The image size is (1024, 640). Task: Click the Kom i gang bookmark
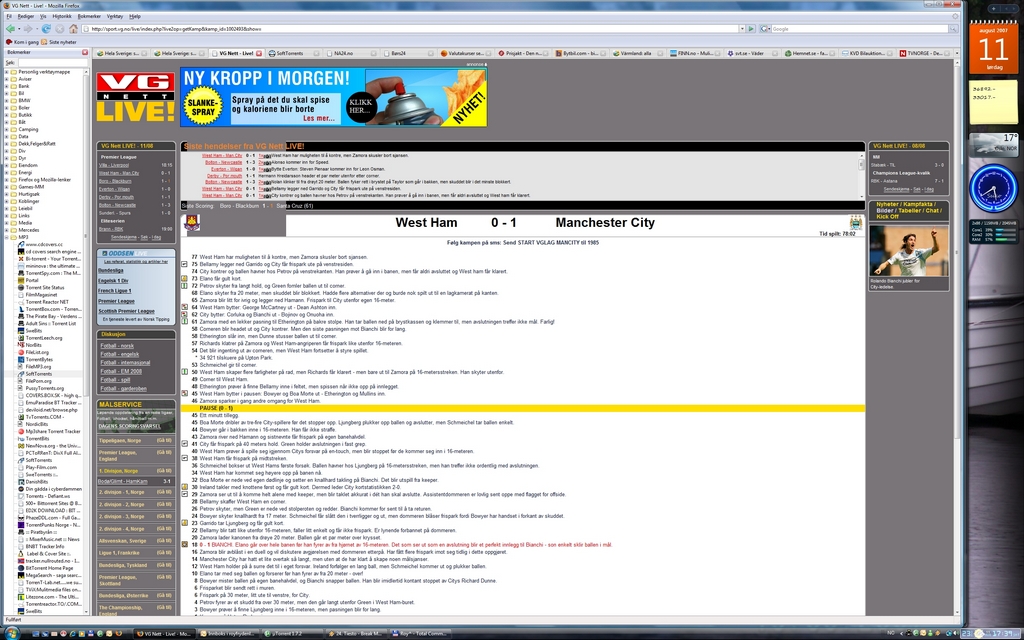pyautogui.click(x=22, y=42)
